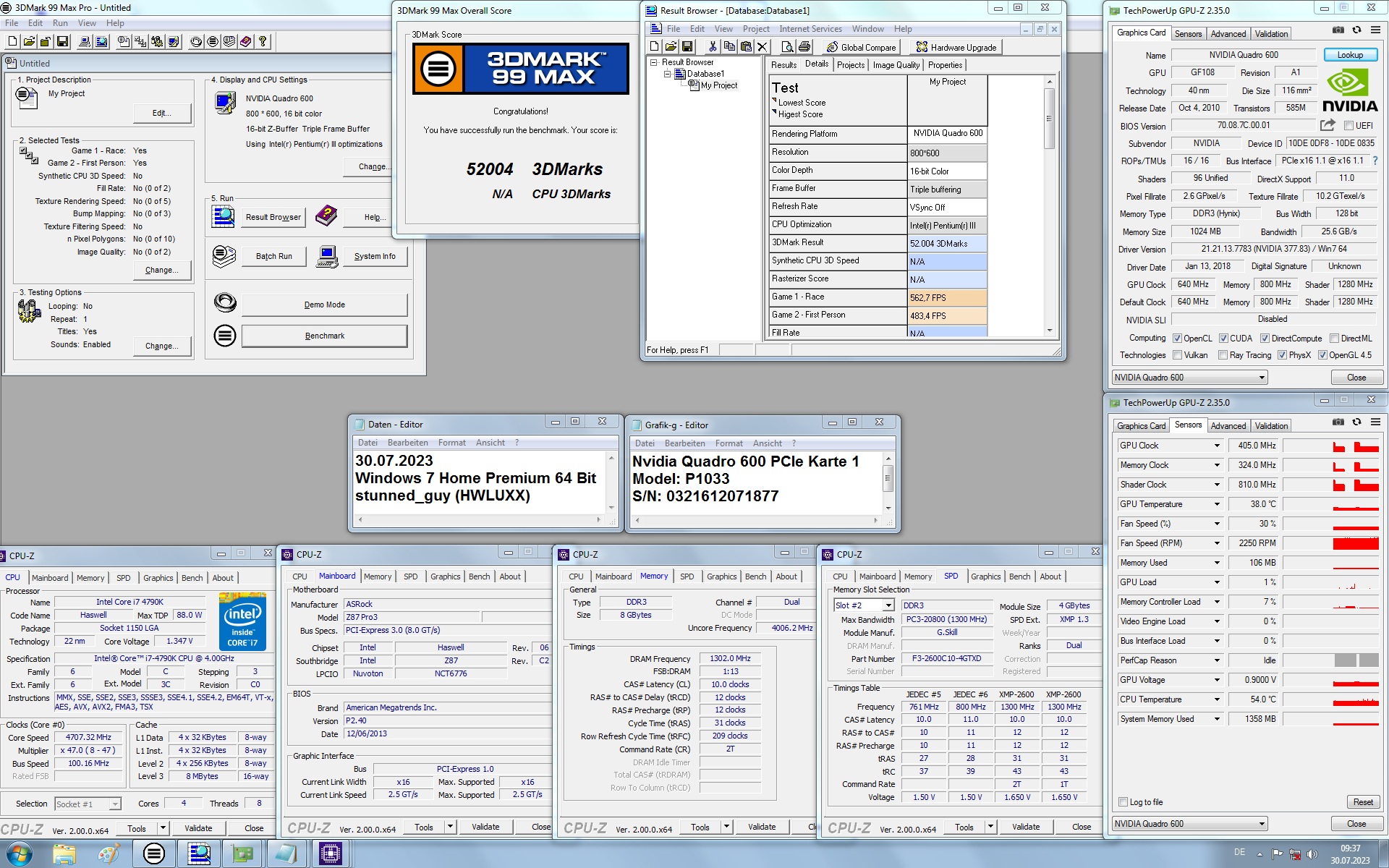Click Save icon in Result Browser toolbar
Viewport: 1389px width, 868px height.
[687, 47]
